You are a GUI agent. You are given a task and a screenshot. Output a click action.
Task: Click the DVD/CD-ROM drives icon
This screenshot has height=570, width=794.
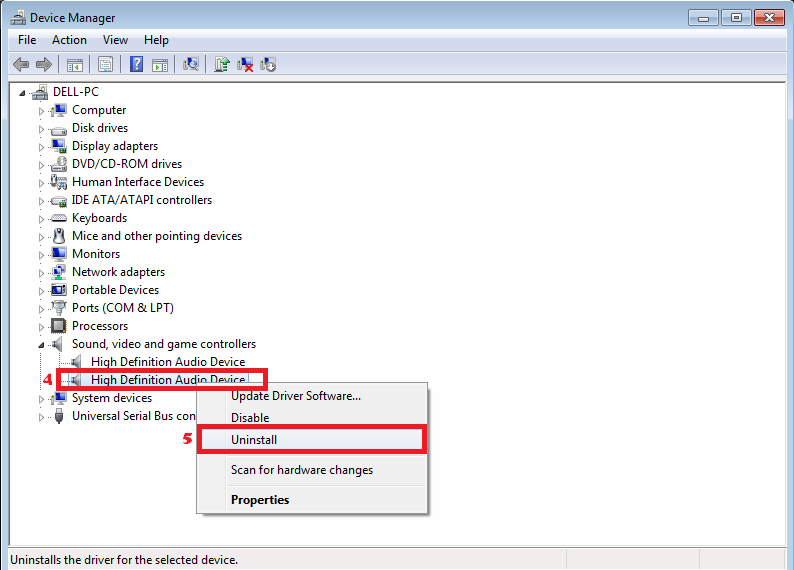pyautogui.click(x=59, y=164)
